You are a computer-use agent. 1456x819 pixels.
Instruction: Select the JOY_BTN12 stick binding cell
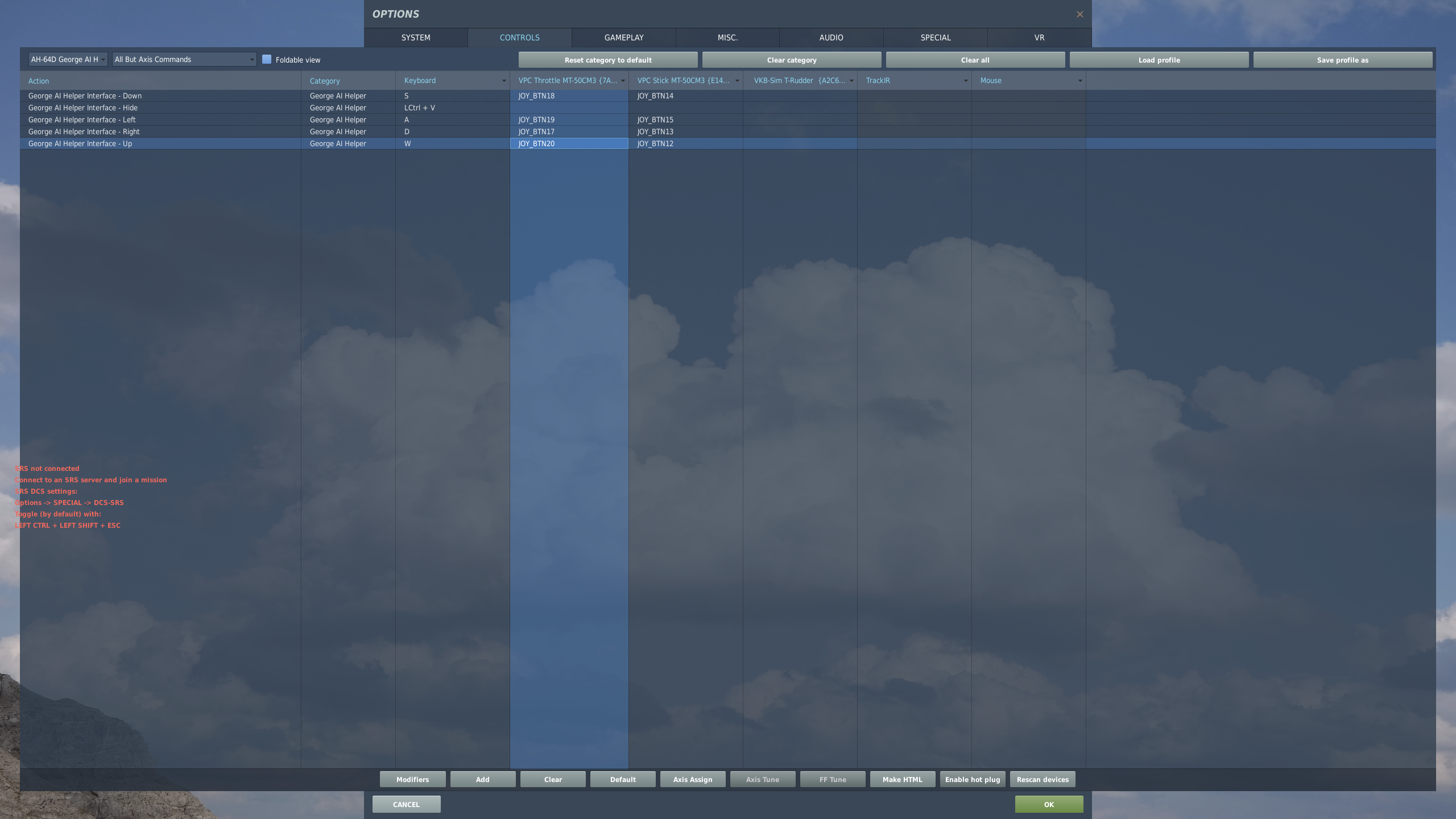(x=686, y=143)
